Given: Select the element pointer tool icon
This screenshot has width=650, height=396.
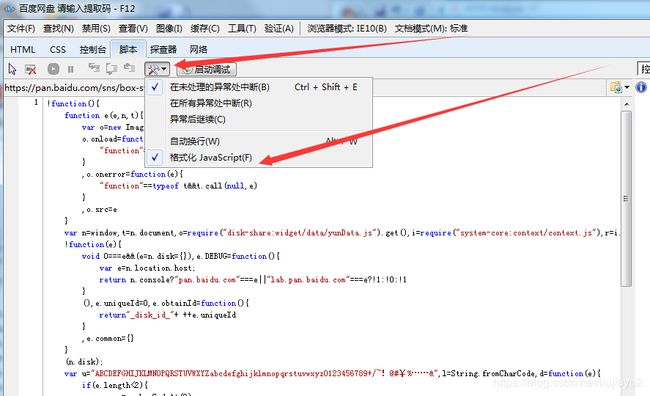Looking at the screenshot, I should coord(12,69).
